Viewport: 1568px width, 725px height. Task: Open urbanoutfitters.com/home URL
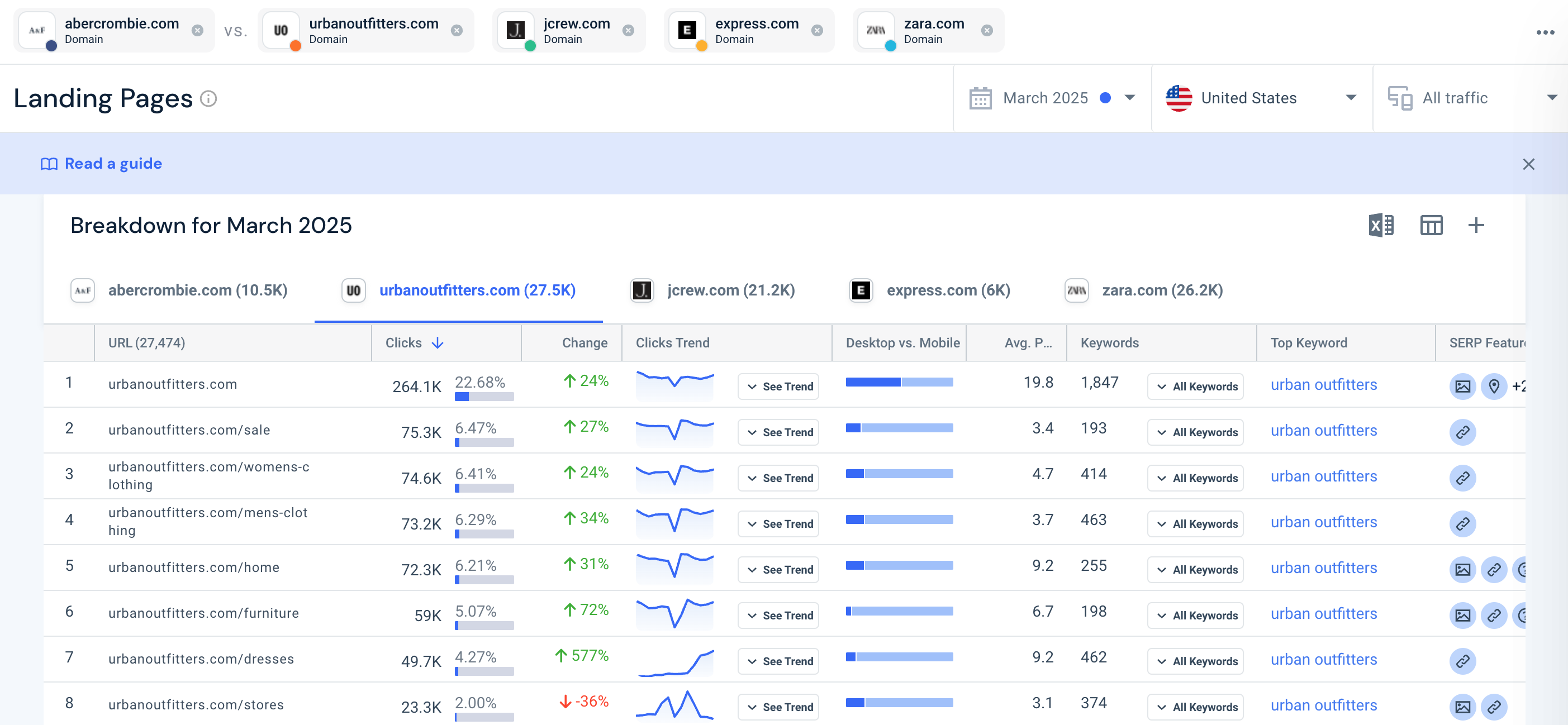(193, 567)
